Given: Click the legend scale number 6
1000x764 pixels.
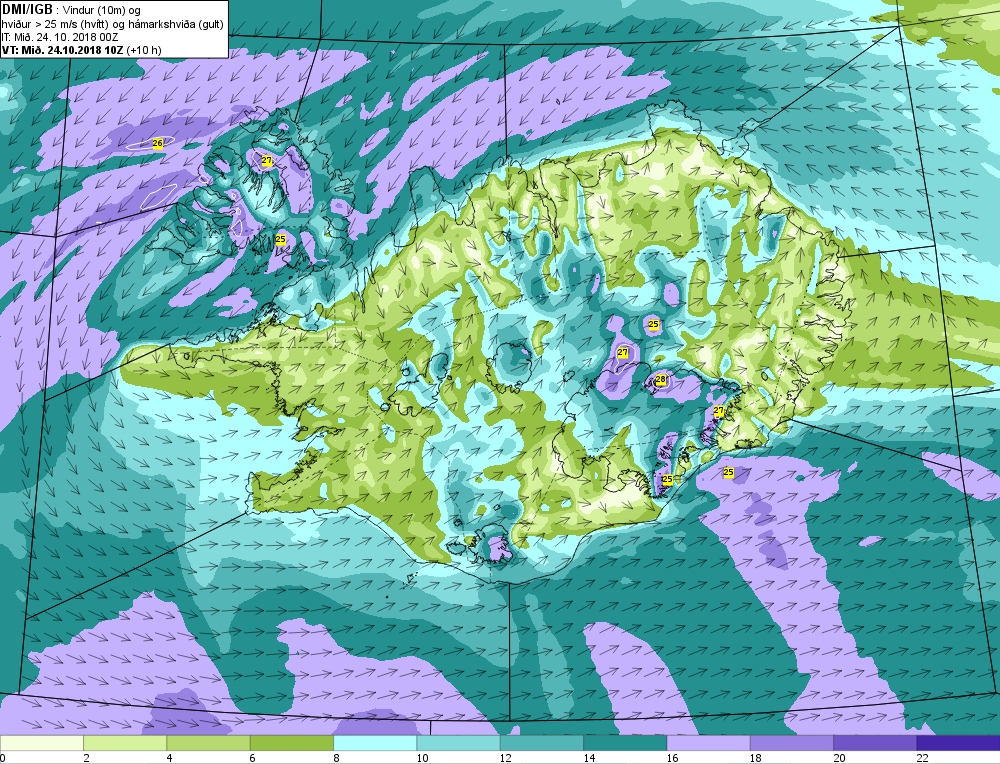Looking at the screenshot, I should click(x=253, y=758).
